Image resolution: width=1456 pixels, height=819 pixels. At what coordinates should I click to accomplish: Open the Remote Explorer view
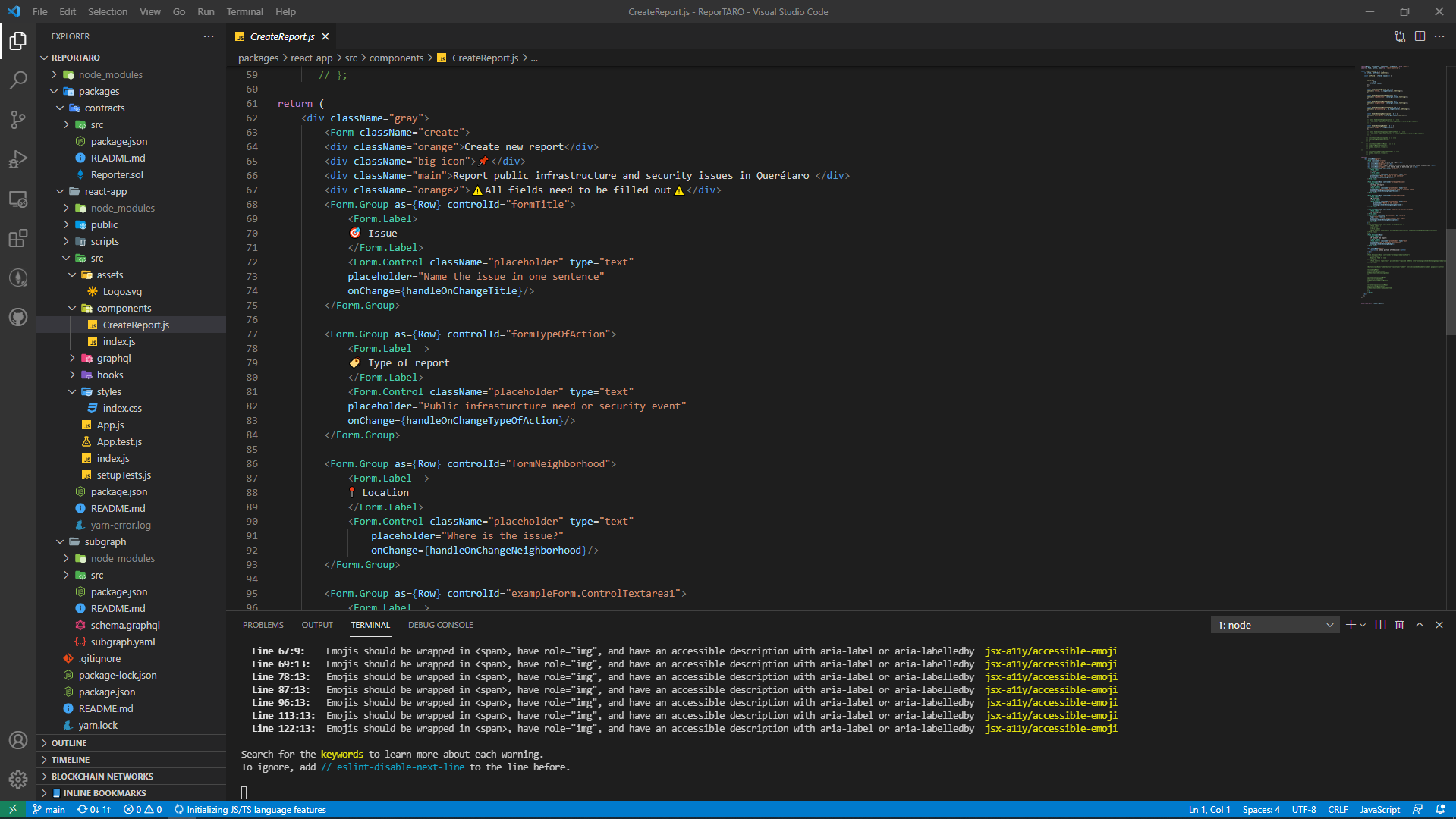(18, 199)
